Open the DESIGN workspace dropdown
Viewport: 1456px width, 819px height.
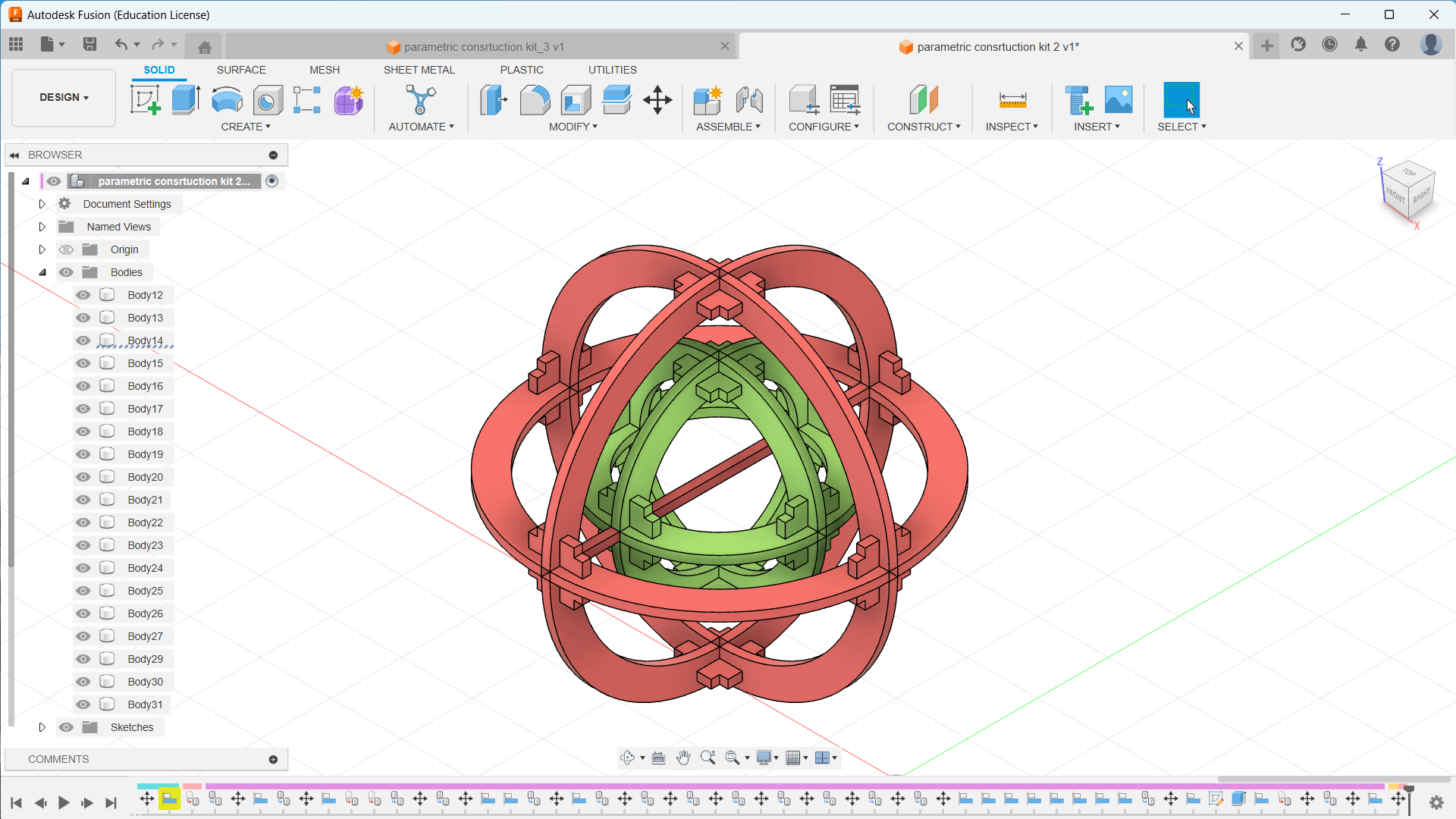pyautogui.click(x=64, y=97)
